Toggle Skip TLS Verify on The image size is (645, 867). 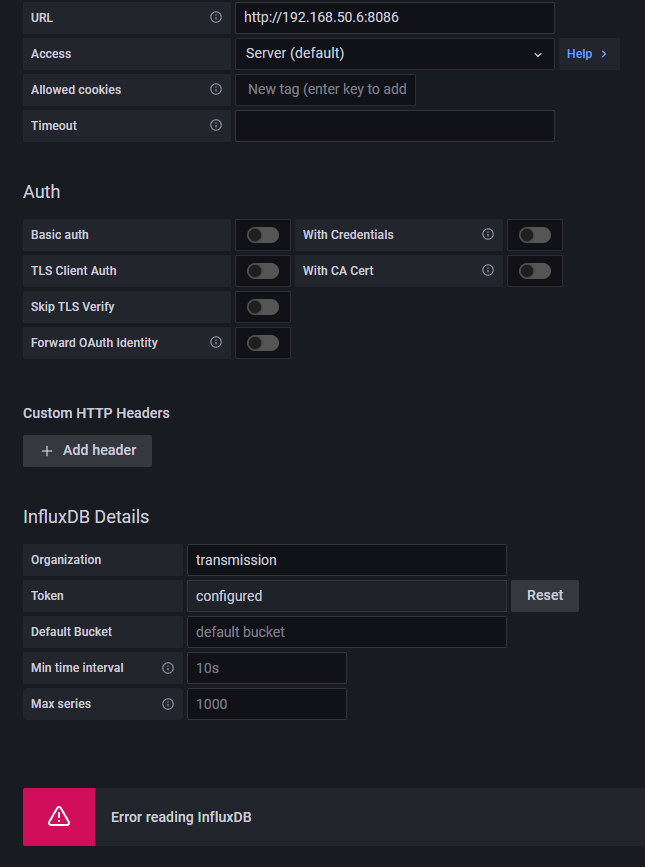tap(263, 307)
